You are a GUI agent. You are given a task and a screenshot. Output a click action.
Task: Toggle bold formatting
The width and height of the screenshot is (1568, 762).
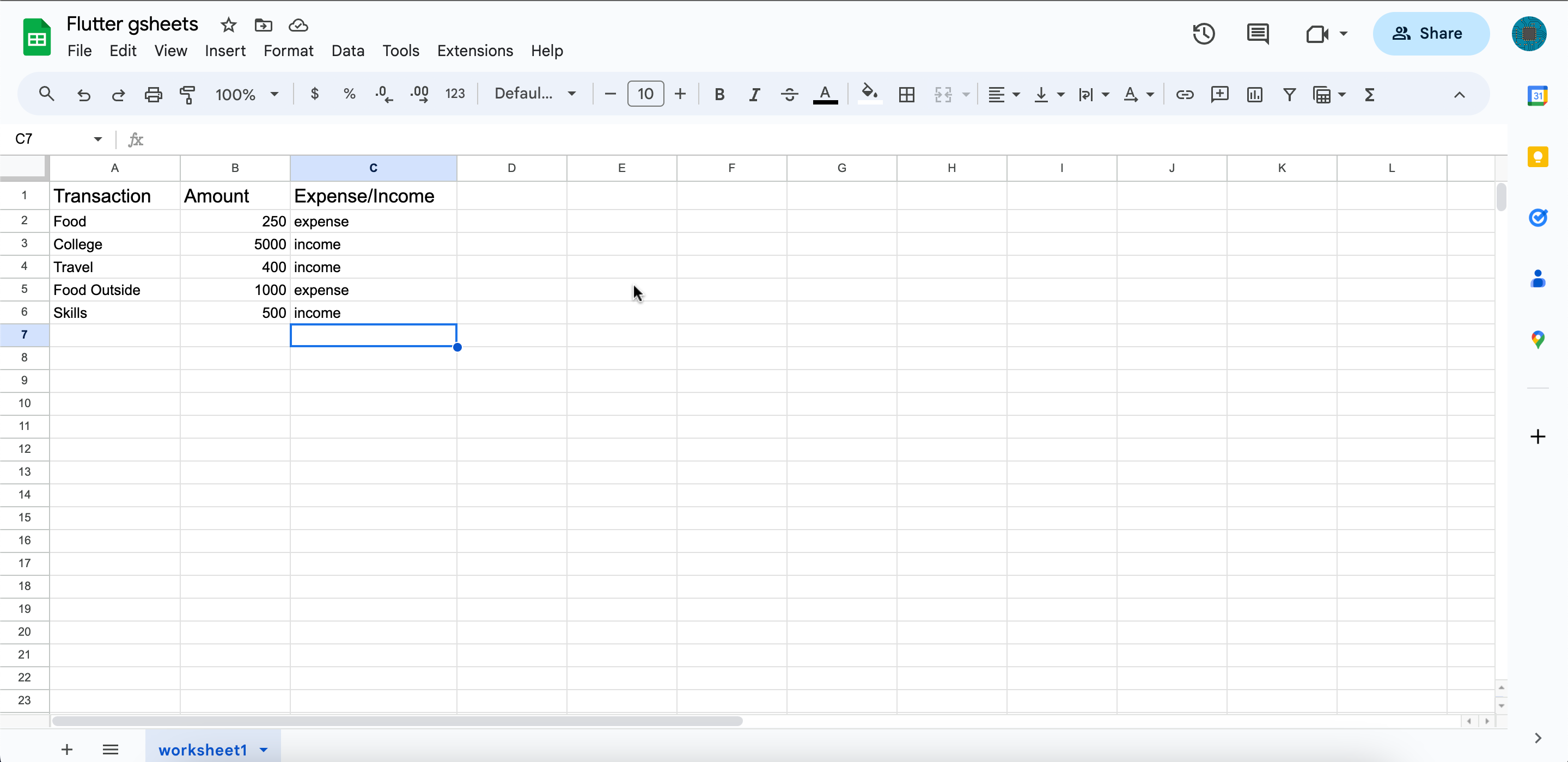point(719,94)
